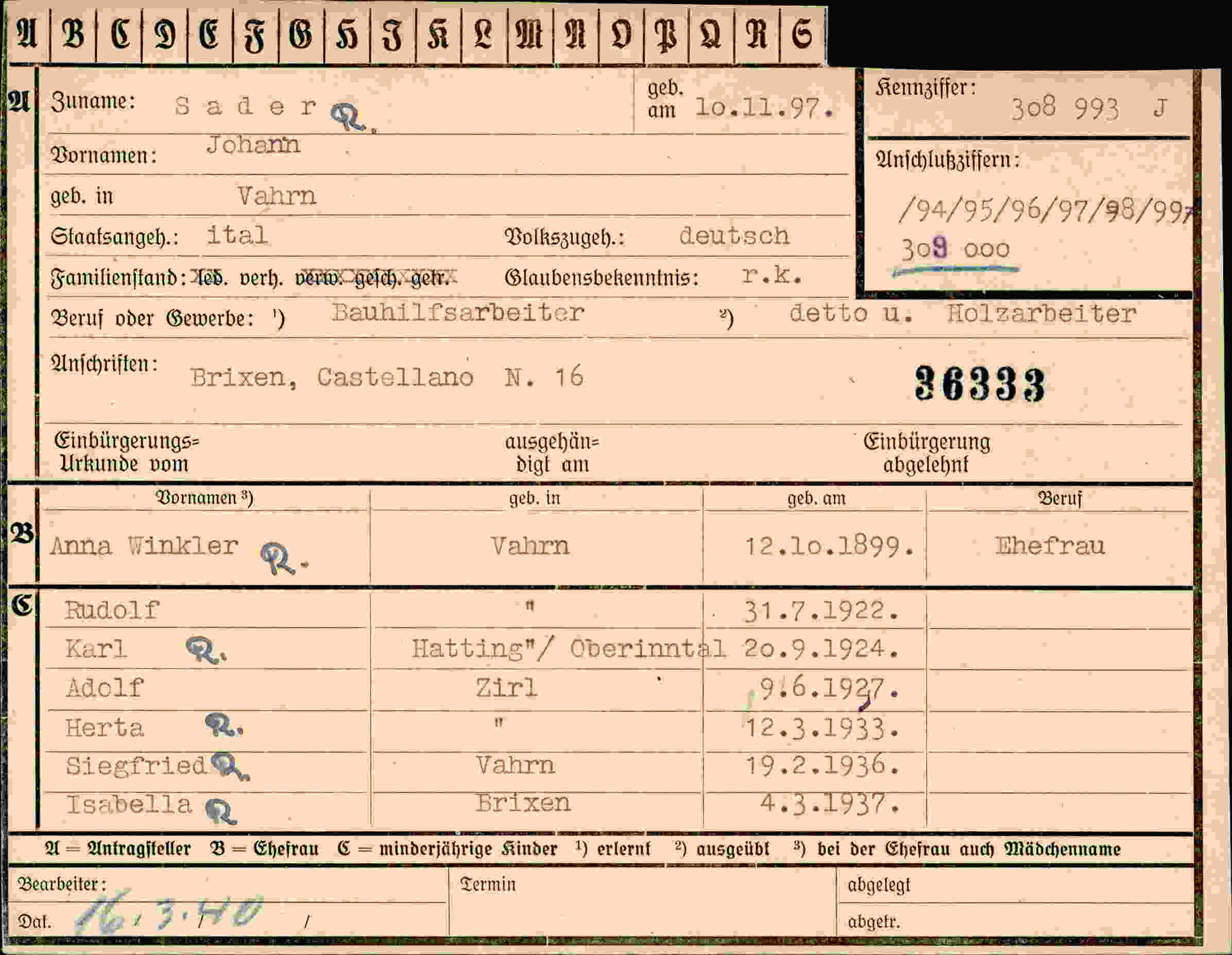Select the letter H index tab
This screenshot has width=1232, height=955.
point(347,35)
